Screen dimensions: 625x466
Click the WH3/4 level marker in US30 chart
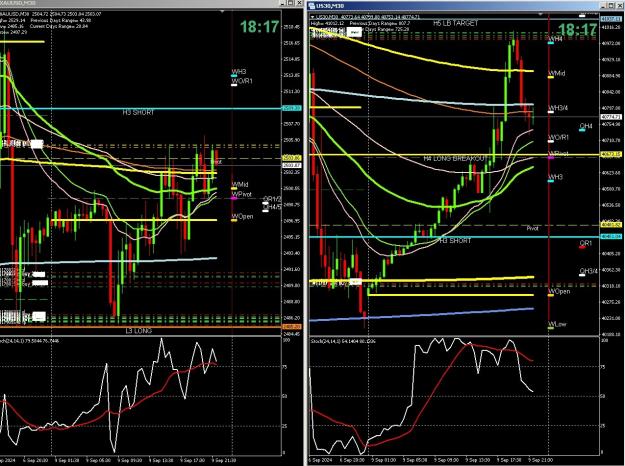tap(558, 108)
